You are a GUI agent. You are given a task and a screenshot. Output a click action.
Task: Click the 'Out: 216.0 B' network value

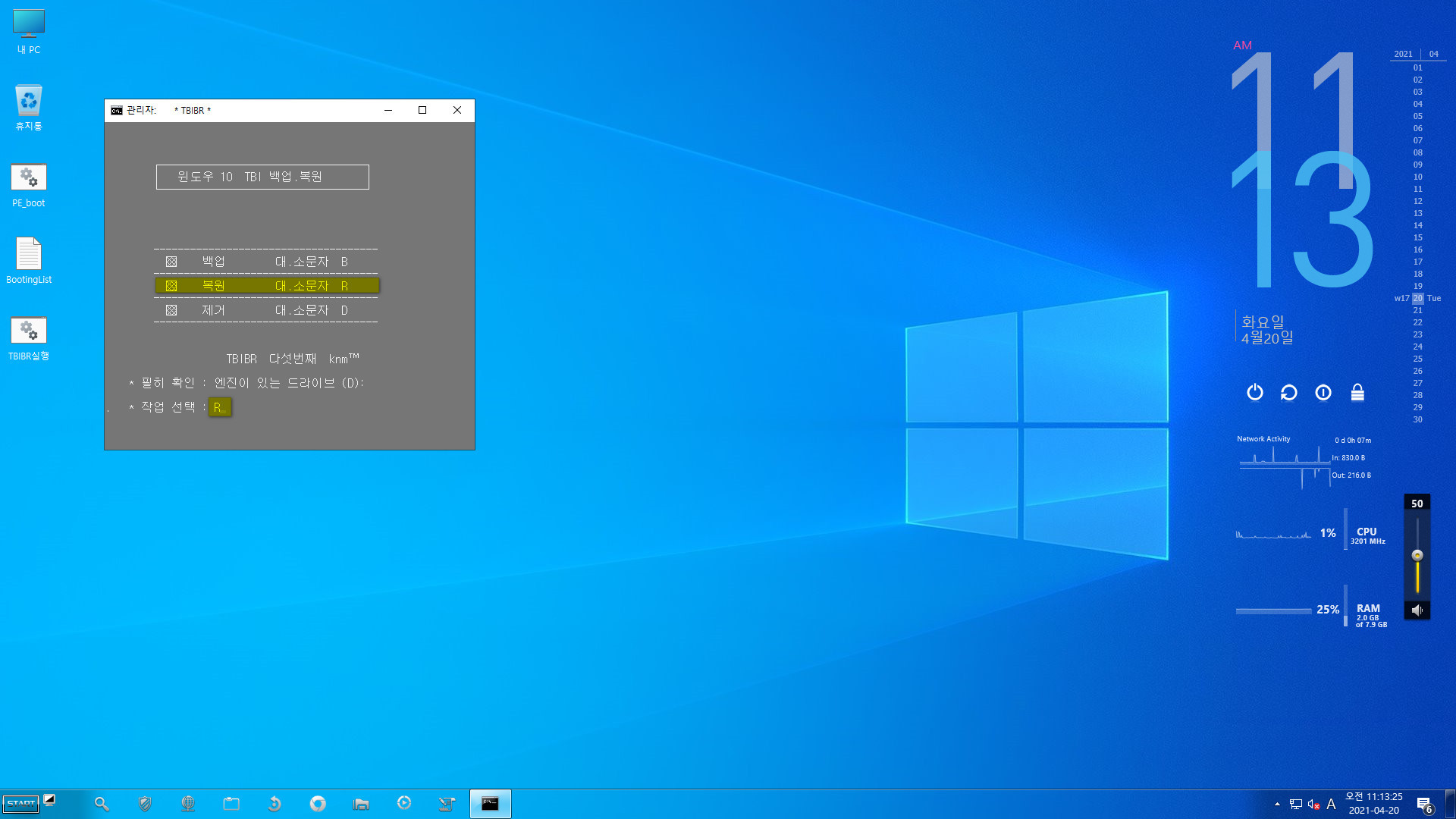pyautogui.click(x=1351, y=475)
